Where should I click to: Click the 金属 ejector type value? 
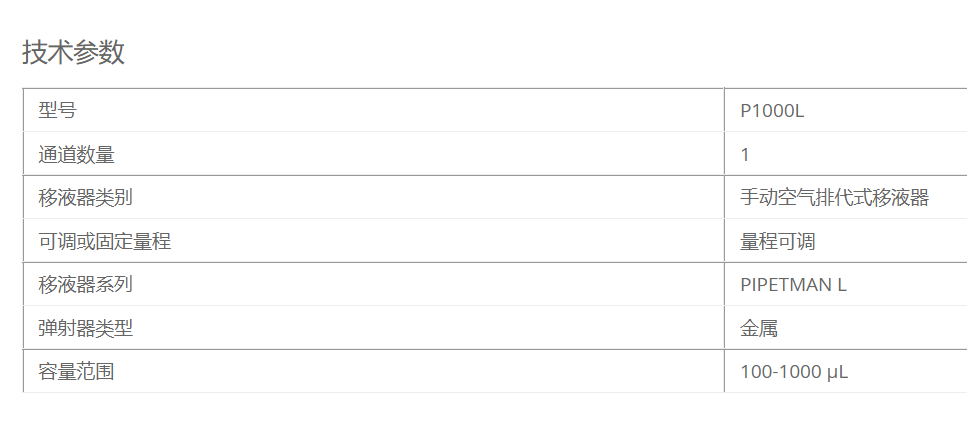click(759, 328)
